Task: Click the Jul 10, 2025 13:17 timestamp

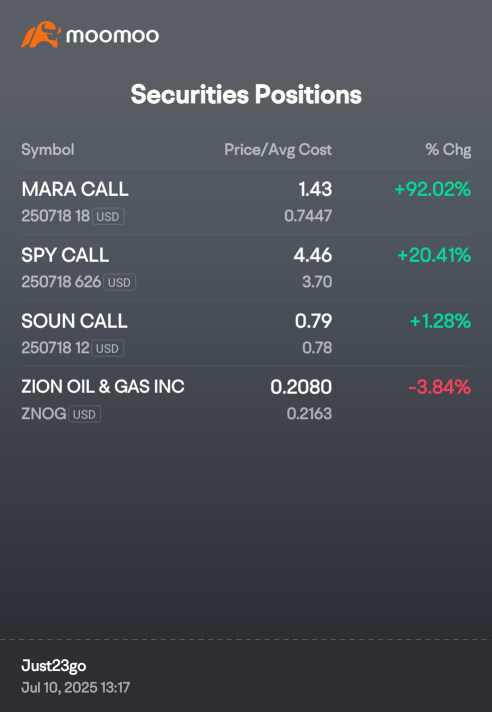Action: click(75, 687)
